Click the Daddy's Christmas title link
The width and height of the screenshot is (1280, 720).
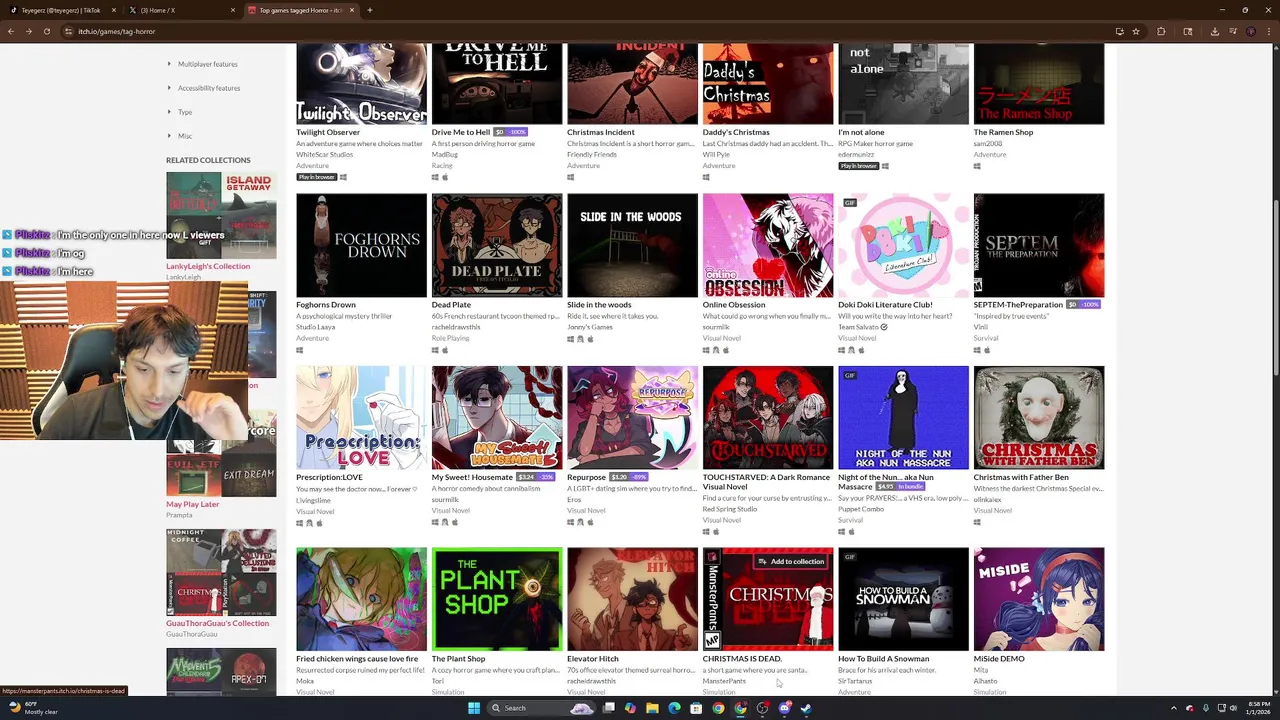[x=736, y=132]
